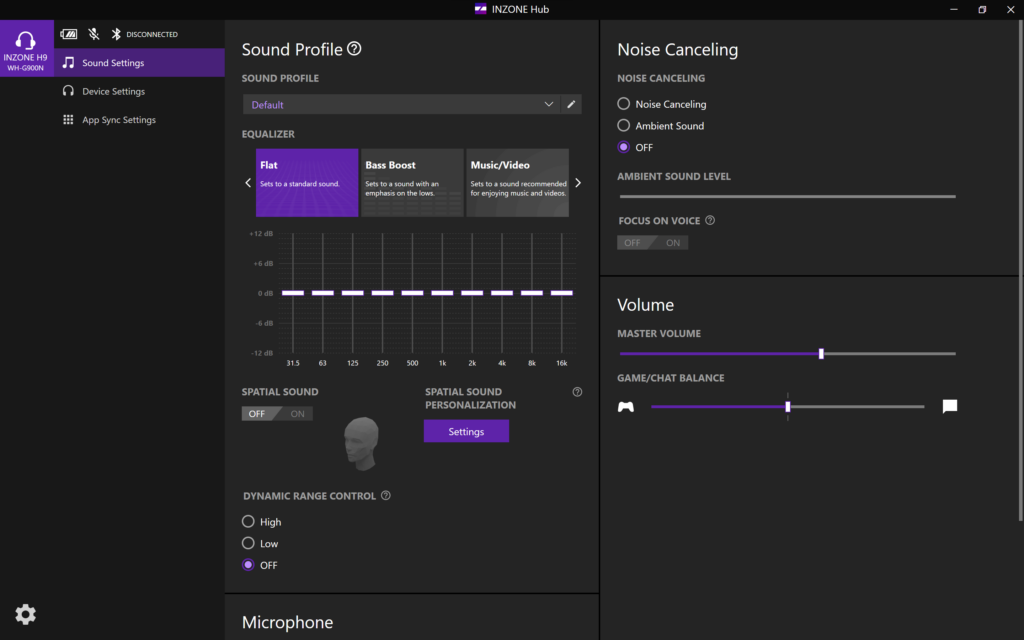Click the Volume section heading

click(x=645, y=305)
